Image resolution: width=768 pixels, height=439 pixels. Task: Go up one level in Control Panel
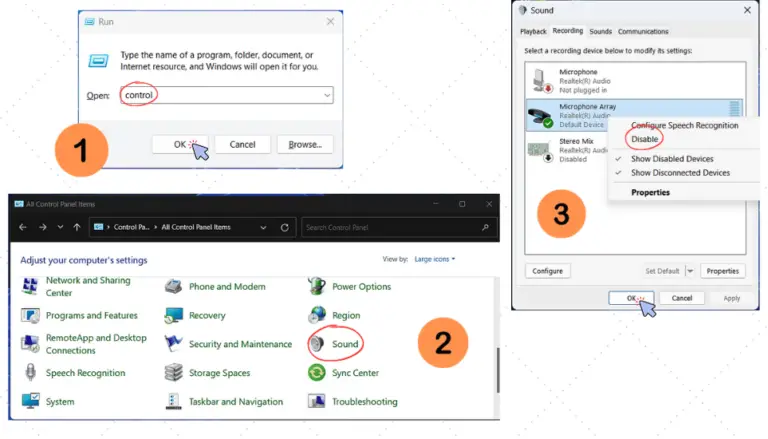tap(77, 227)
